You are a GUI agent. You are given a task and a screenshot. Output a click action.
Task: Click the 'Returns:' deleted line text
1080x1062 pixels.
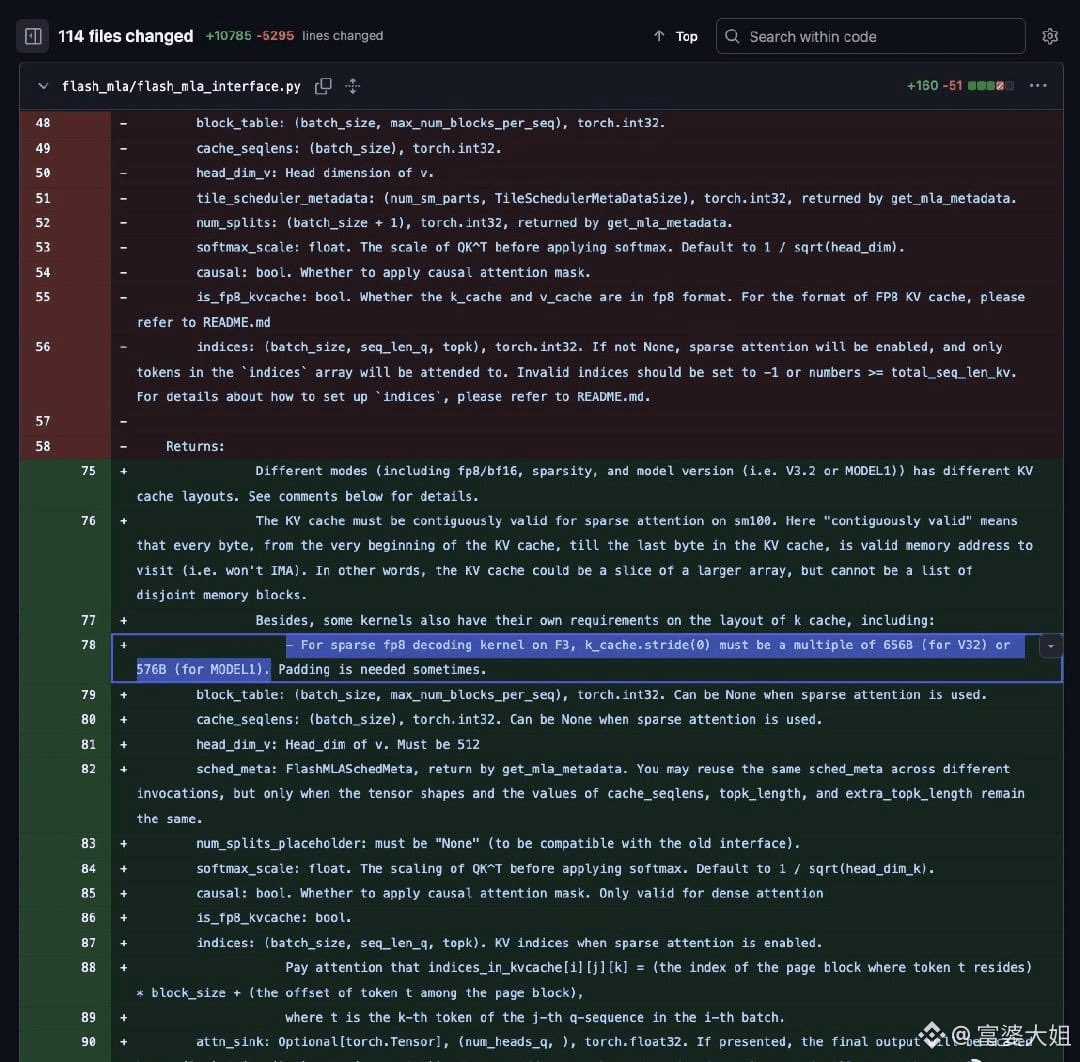tap(195, 446)
